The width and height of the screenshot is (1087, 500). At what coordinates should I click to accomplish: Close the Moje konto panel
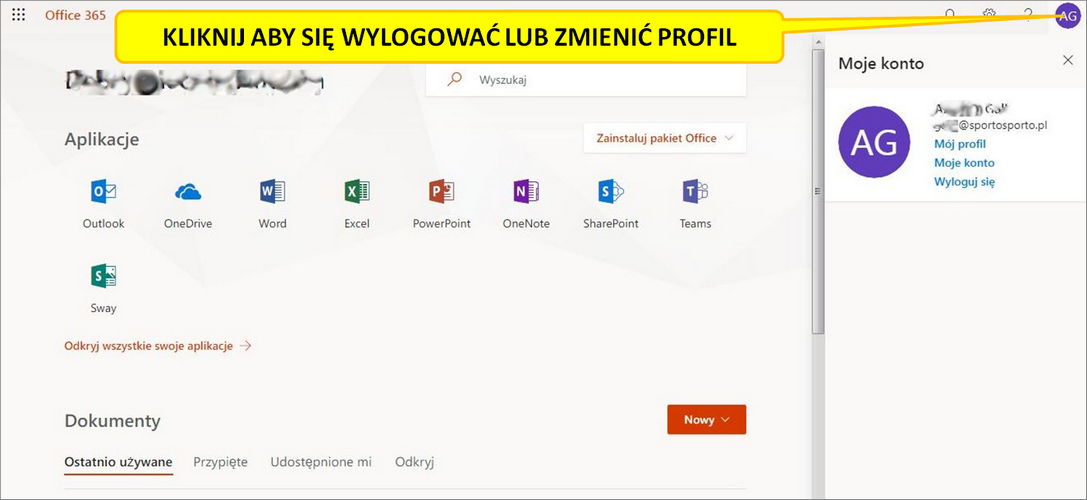(x=1068, y=60)
